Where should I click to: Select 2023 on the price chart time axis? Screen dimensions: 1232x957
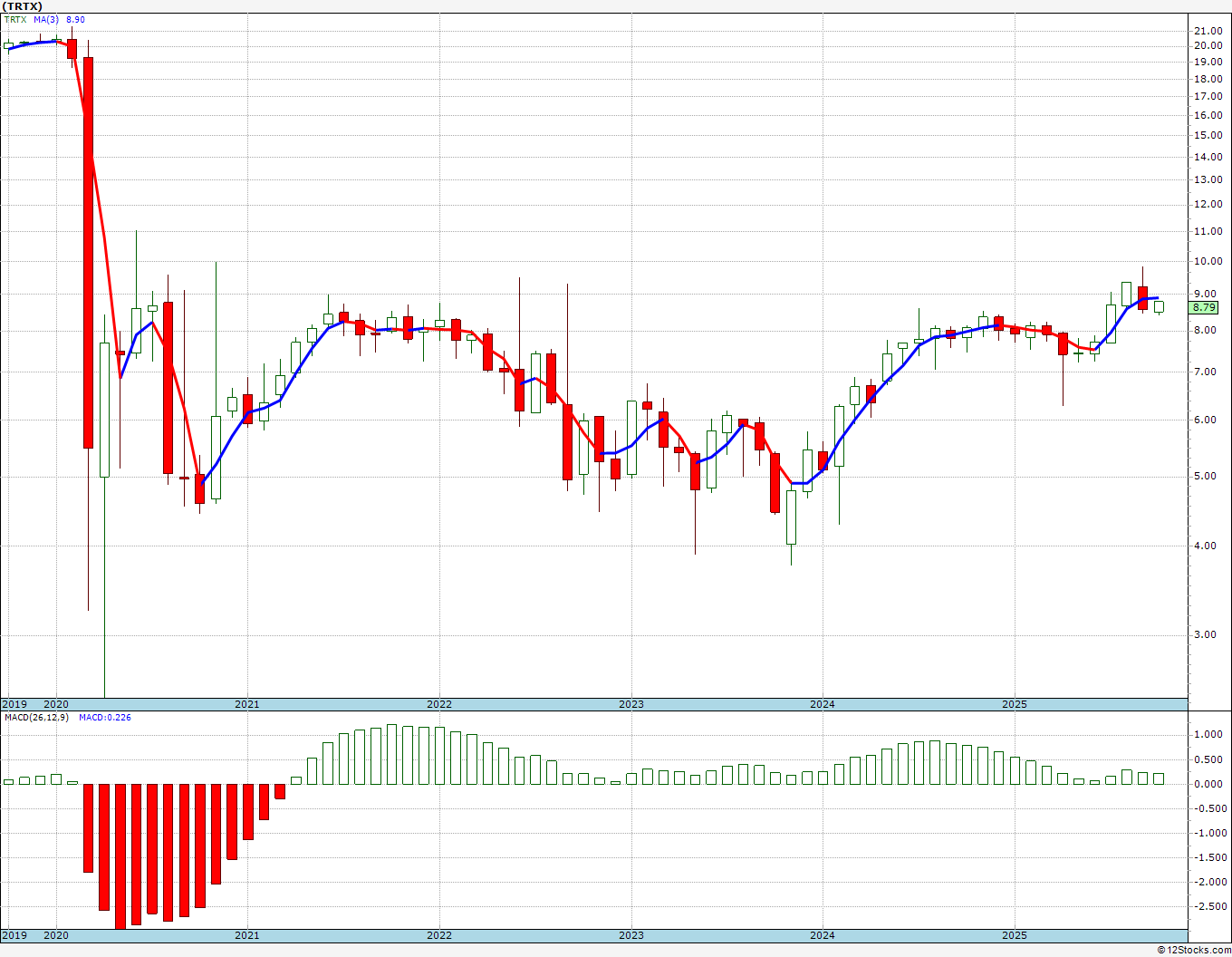(631, 704)
